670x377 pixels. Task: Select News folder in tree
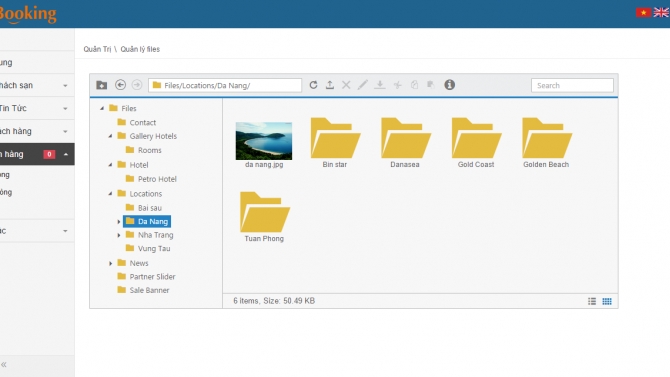pos(133,263)
